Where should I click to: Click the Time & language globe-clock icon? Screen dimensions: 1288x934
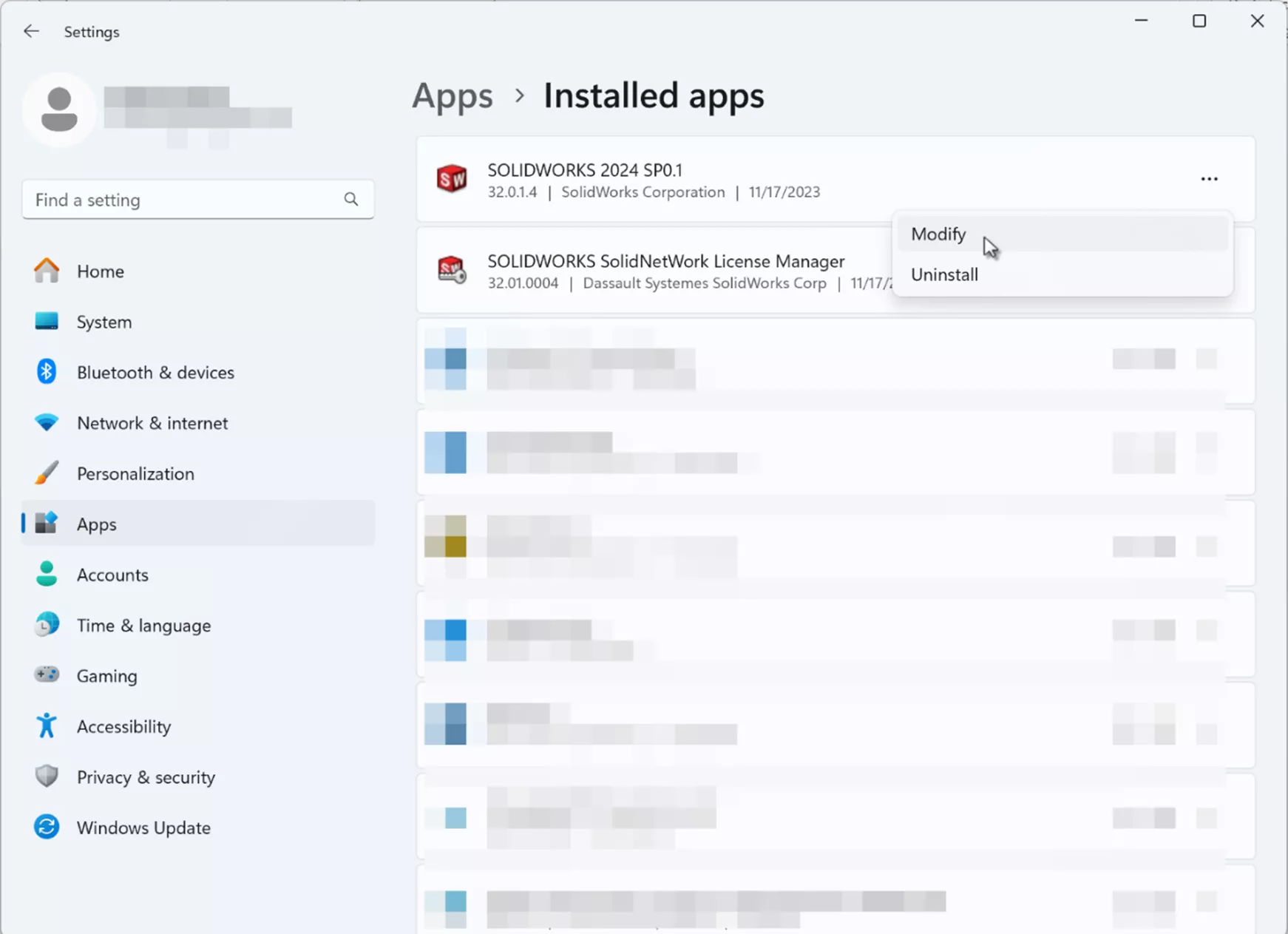point(47,624)
